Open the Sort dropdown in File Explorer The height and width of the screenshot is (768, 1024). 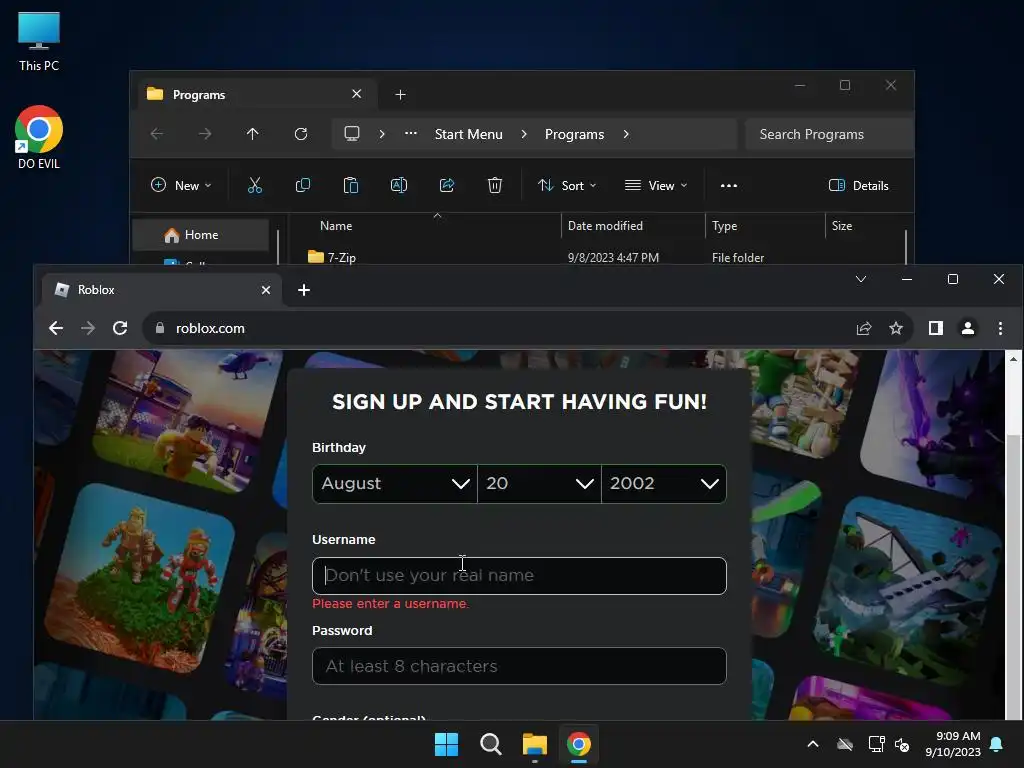(567, 185)
